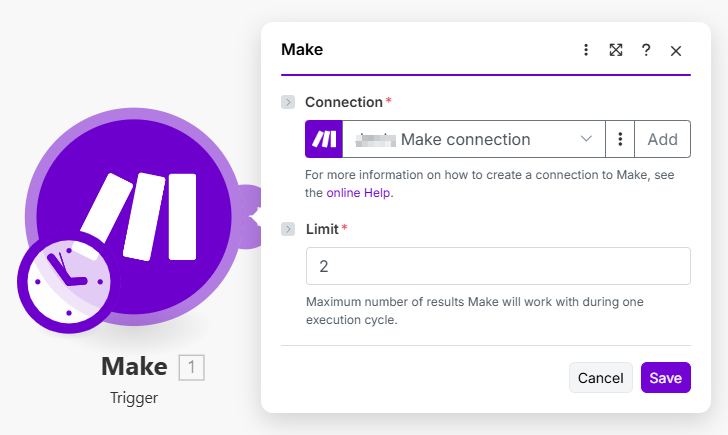Screen dimensions: 728x435
Task: Click the Make logo beside the connection field
Action: coord(324,139)
